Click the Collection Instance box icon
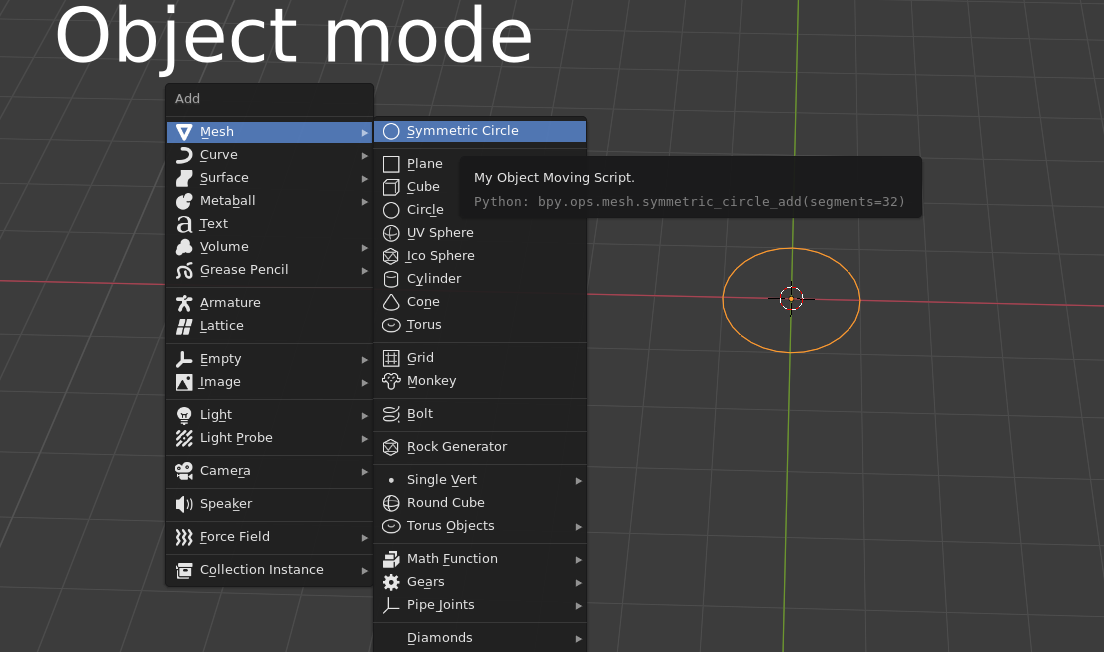This screenshot has width=1104, height=652. tap(184, 570)
